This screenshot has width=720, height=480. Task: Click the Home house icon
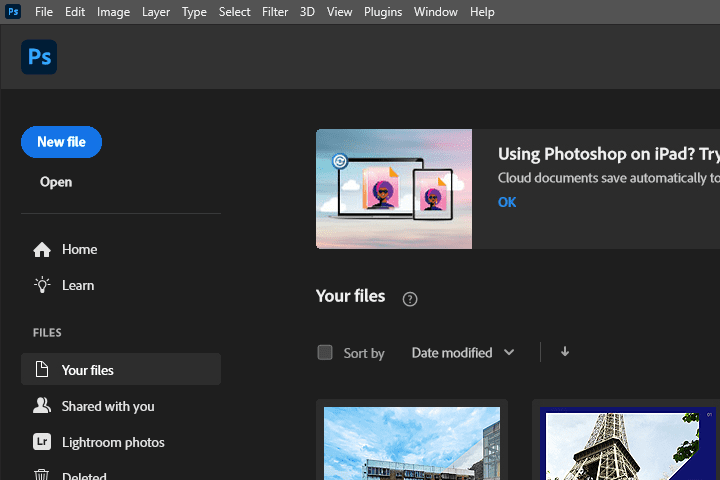[42, 249]
